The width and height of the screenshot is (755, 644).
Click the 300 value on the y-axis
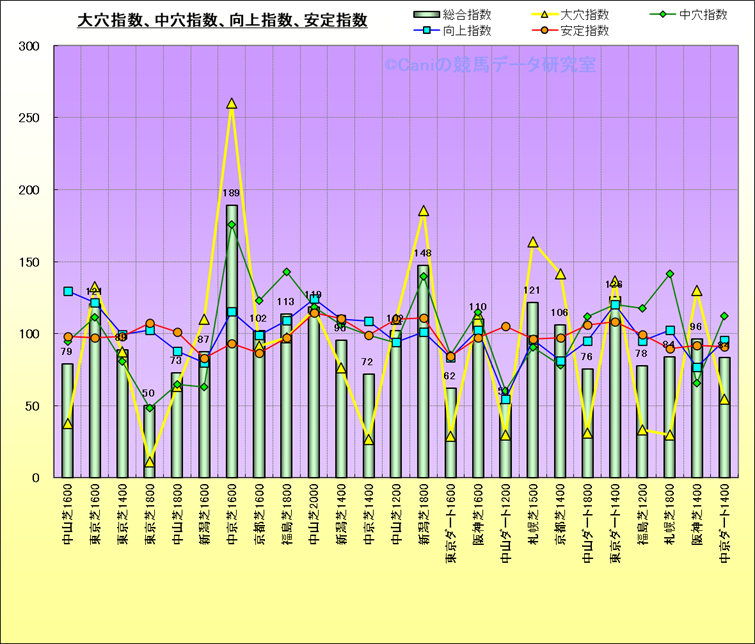[x=28, y=47]
